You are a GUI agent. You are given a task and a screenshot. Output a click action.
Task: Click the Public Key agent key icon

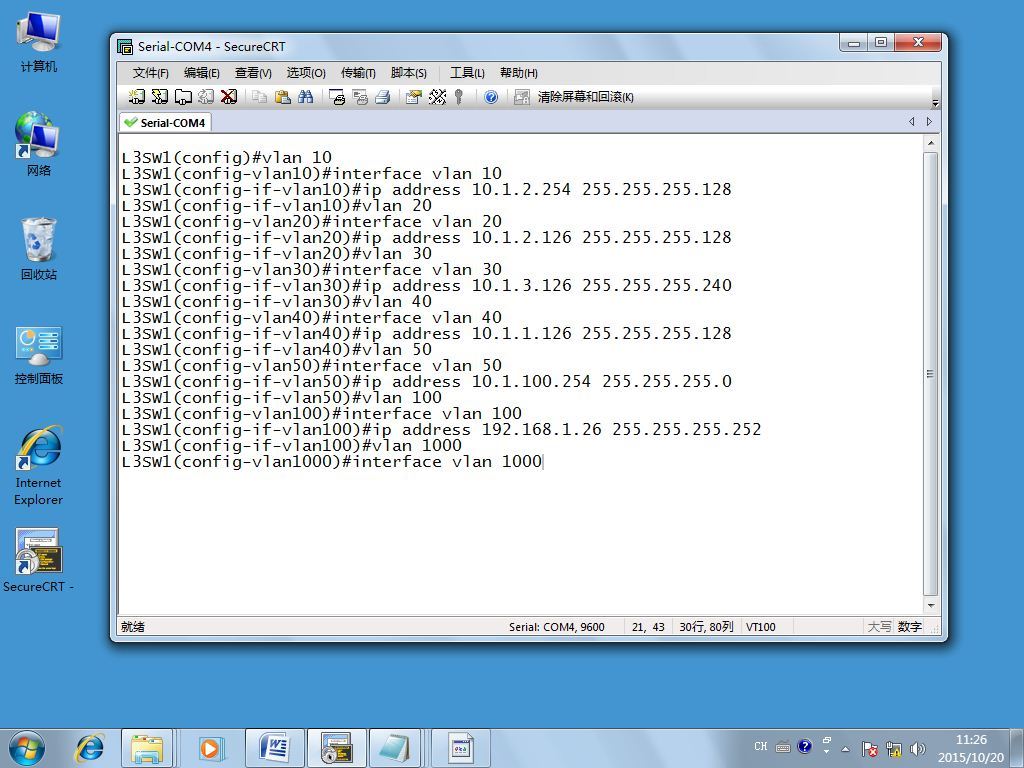(x=459, y=97)
